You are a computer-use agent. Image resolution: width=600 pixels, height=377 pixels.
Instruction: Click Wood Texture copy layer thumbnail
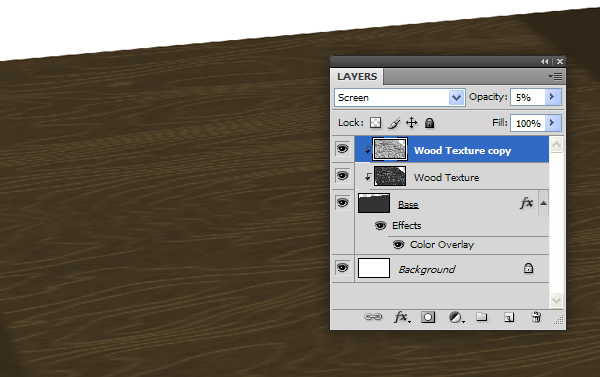coord(390,149)
